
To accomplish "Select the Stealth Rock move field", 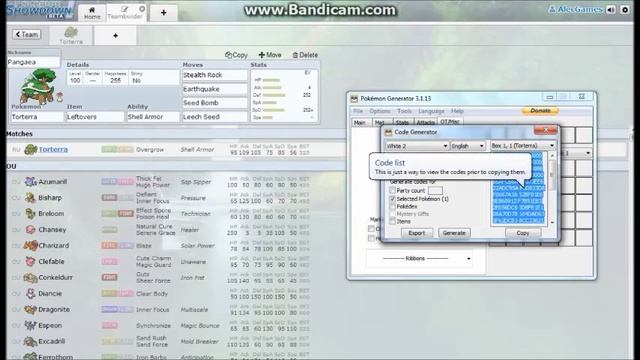I will (x=215, y=75).
